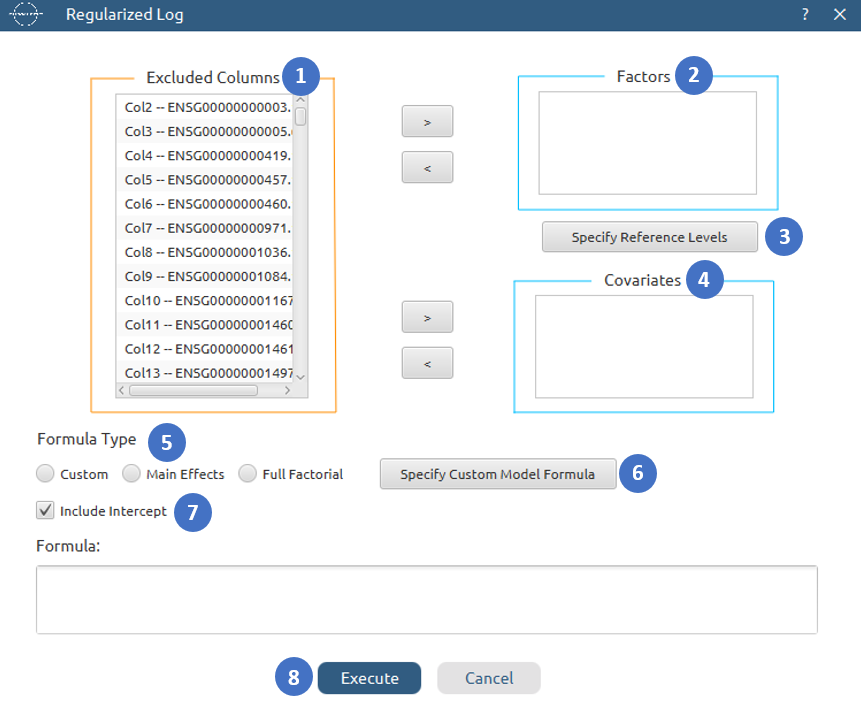The image size is (861, 722).
Task: Cancel the Regularized Log dialog
Action: 489,678
